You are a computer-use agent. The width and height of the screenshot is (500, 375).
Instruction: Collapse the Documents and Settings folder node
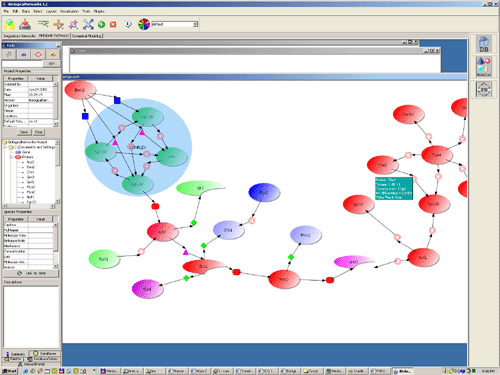[5, 147]
